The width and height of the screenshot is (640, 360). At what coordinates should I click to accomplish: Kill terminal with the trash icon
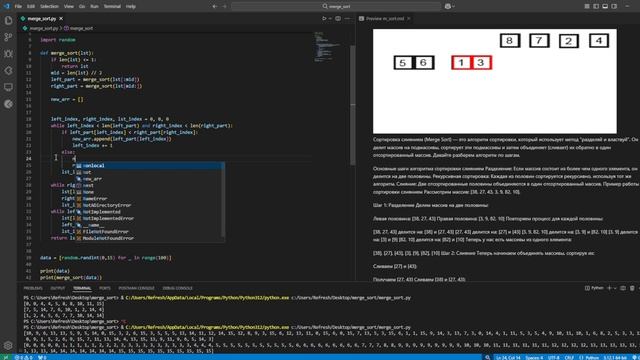(632, 288)
